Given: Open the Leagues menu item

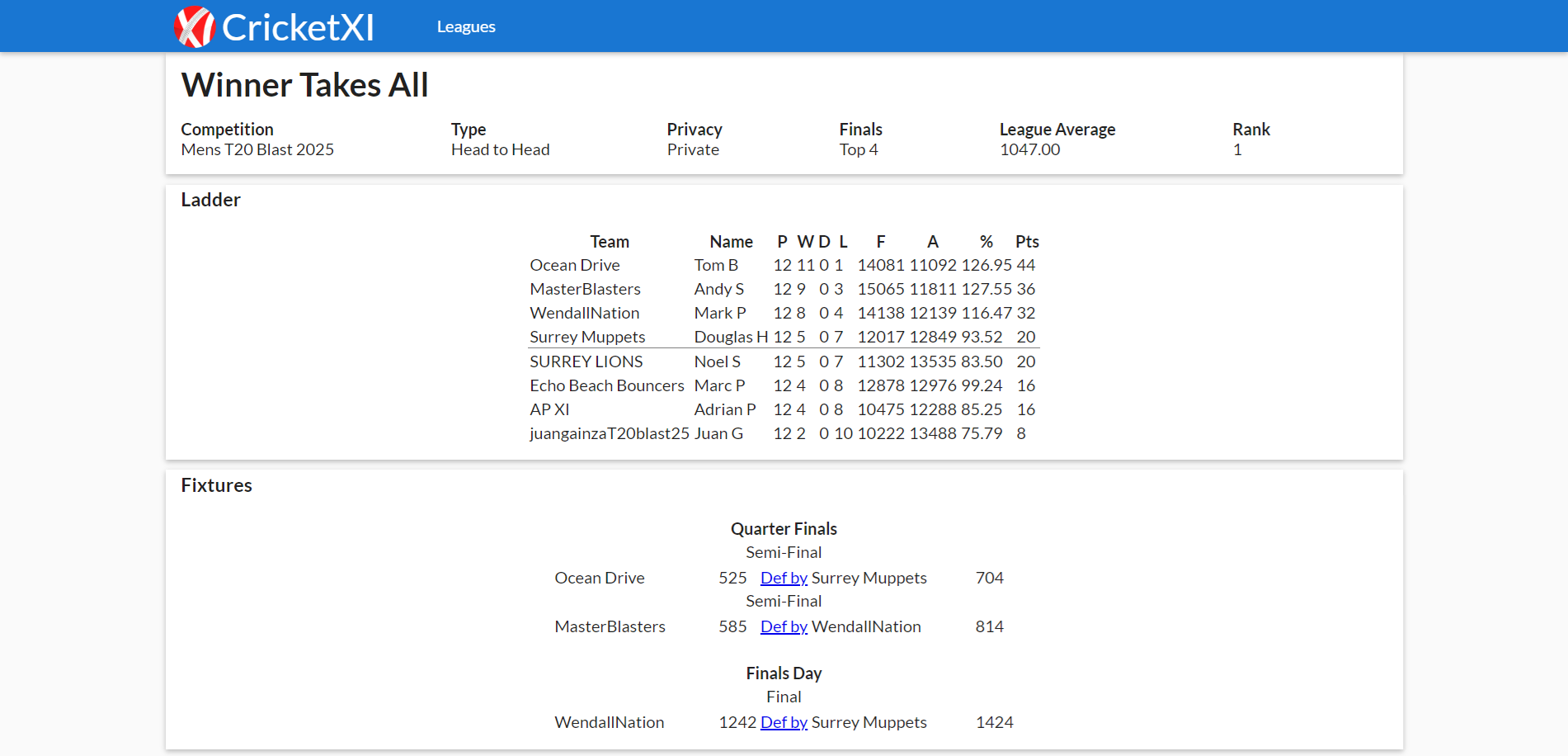Looking at the screenshot, I should pyautogui.click(x=466, y=26).
